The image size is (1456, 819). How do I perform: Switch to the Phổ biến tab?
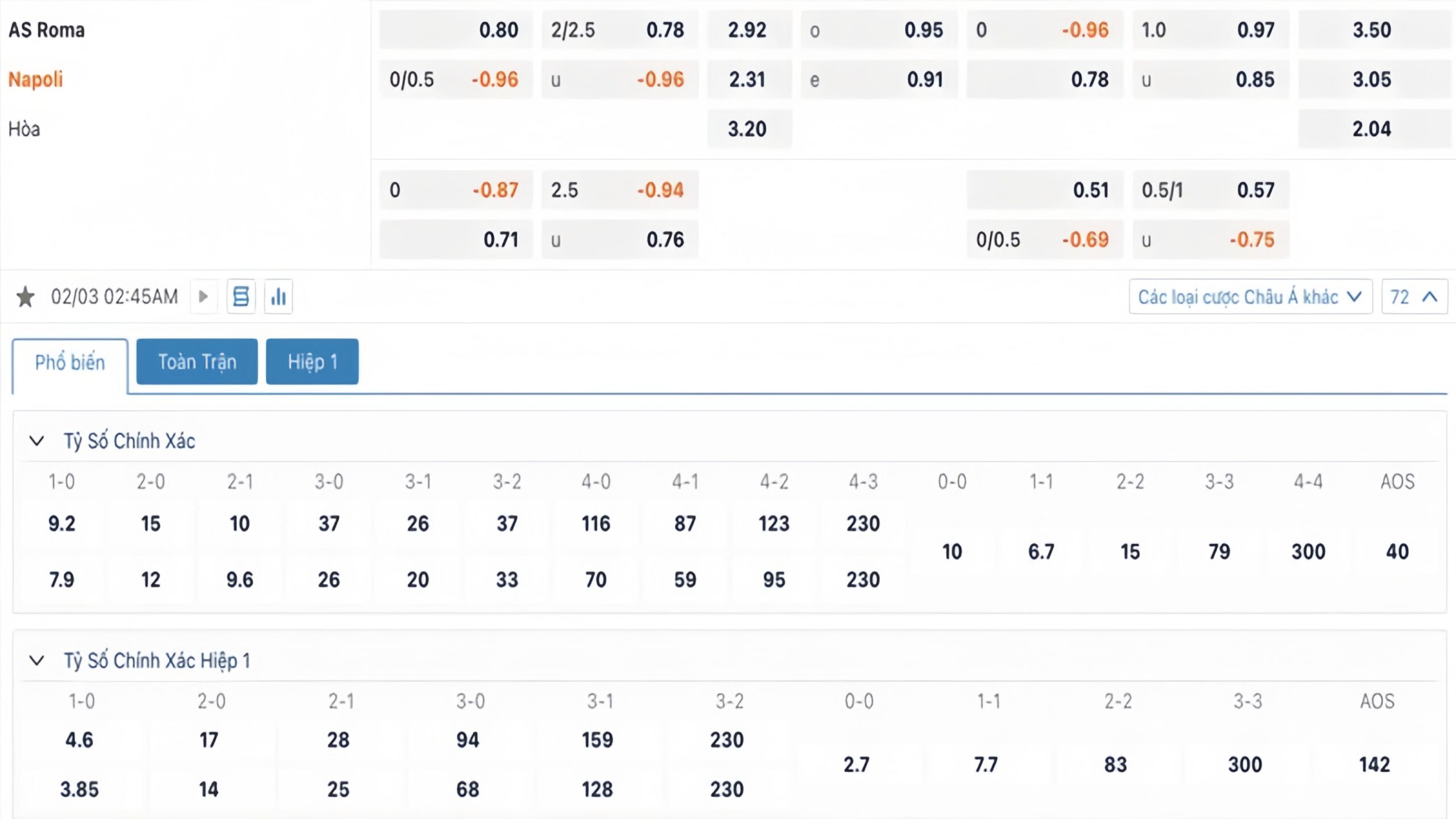[70, 363]
